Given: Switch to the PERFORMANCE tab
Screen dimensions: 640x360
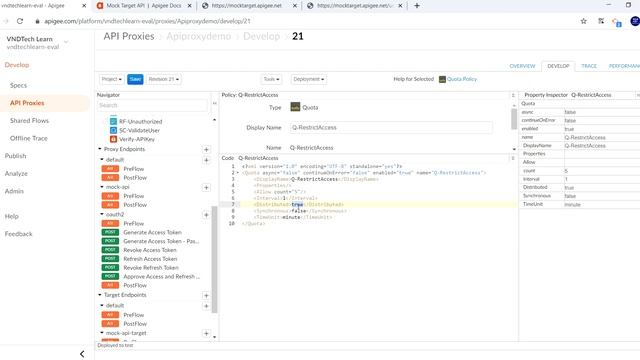Looking at the screenshot, I should [624, 66].
